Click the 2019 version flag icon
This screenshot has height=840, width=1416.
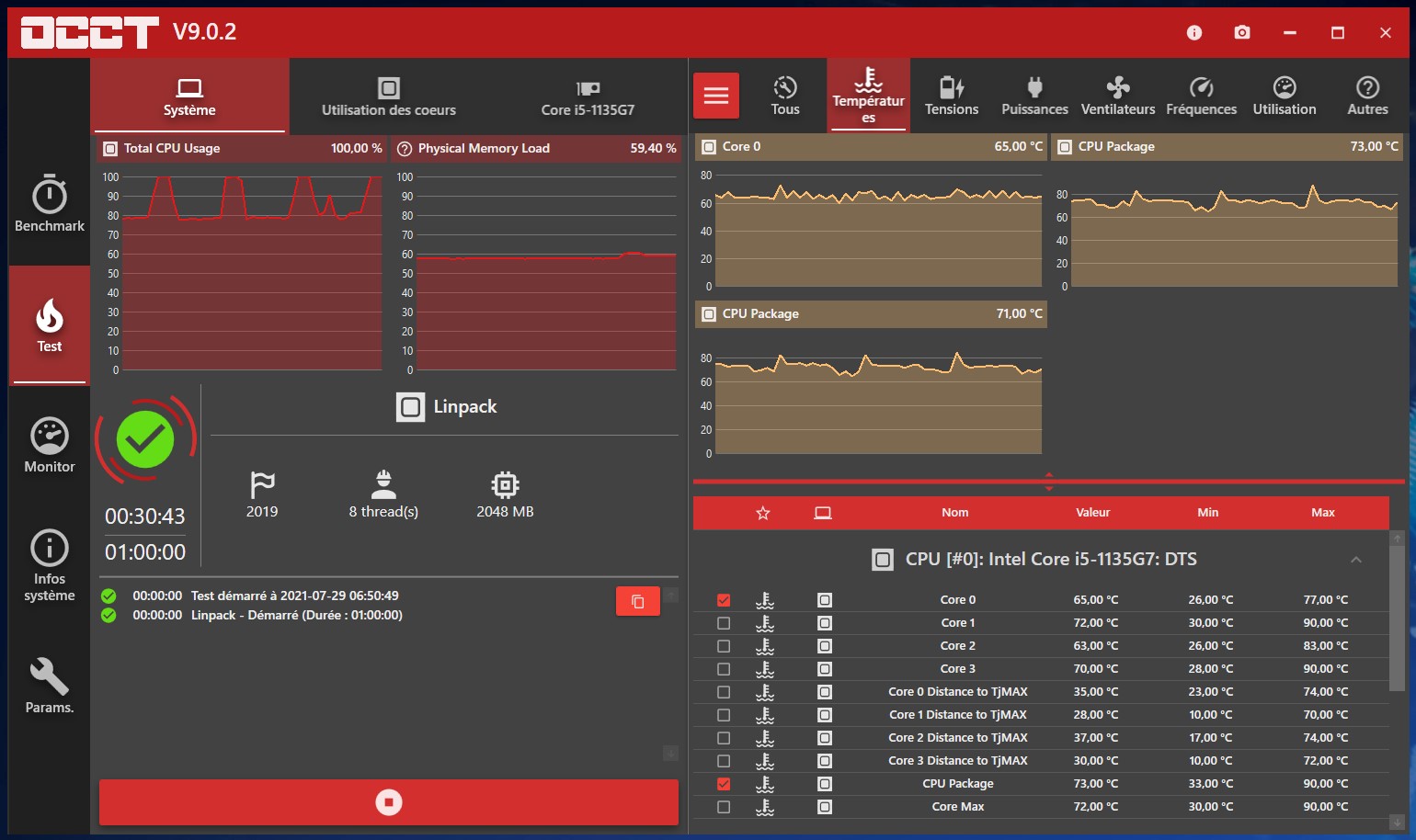click(262, 483)
